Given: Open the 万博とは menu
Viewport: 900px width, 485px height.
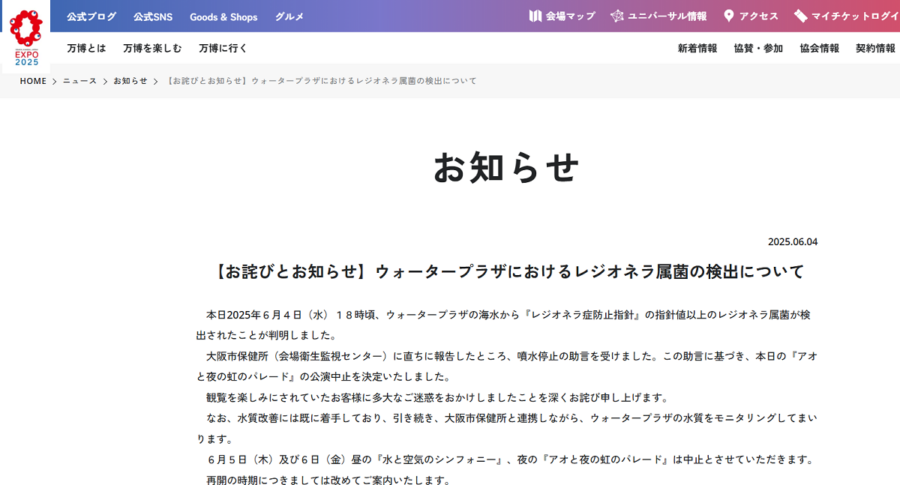Looking at the screenshot, I should coord(86,48).
